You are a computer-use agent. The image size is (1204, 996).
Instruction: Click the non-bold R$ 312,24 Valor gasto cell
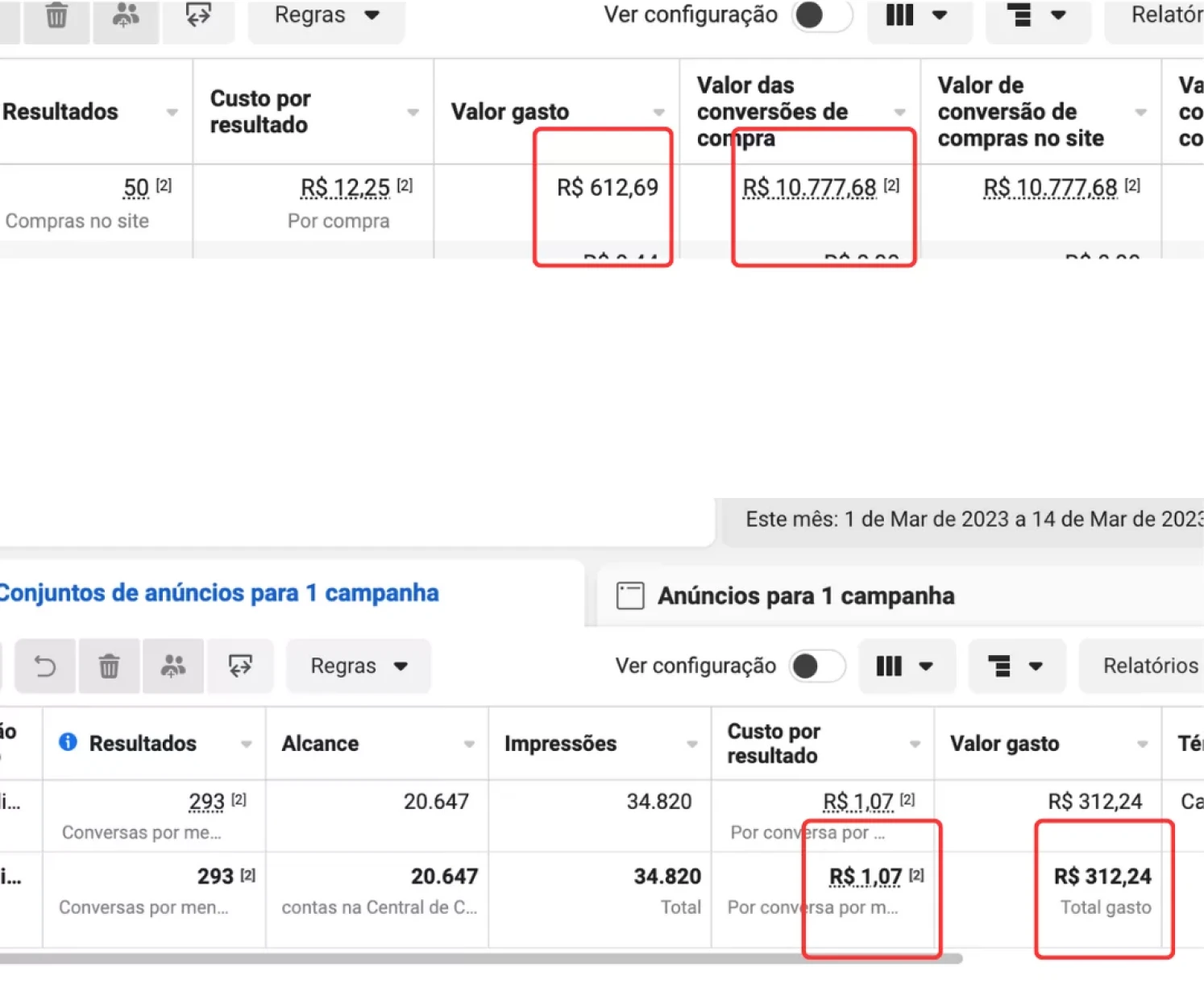coord(1094,801)
